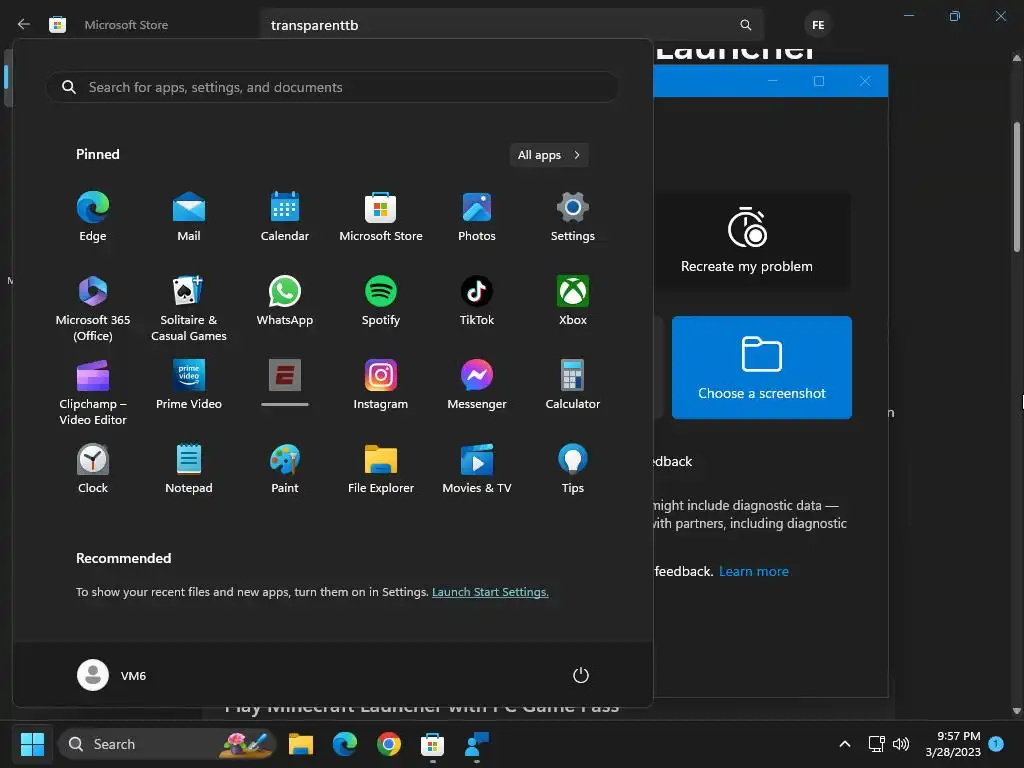Open Learn more link in Feedback Hub

(x=754, y=571)
